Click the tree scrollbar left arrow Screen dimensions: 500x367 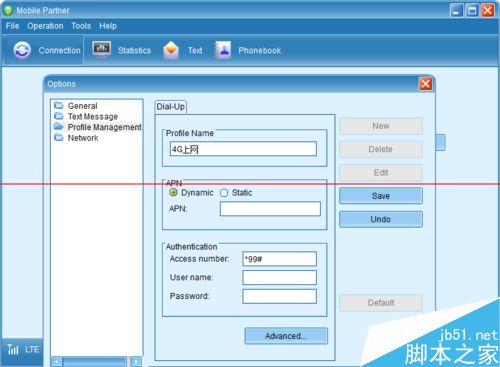pos(57,362)
